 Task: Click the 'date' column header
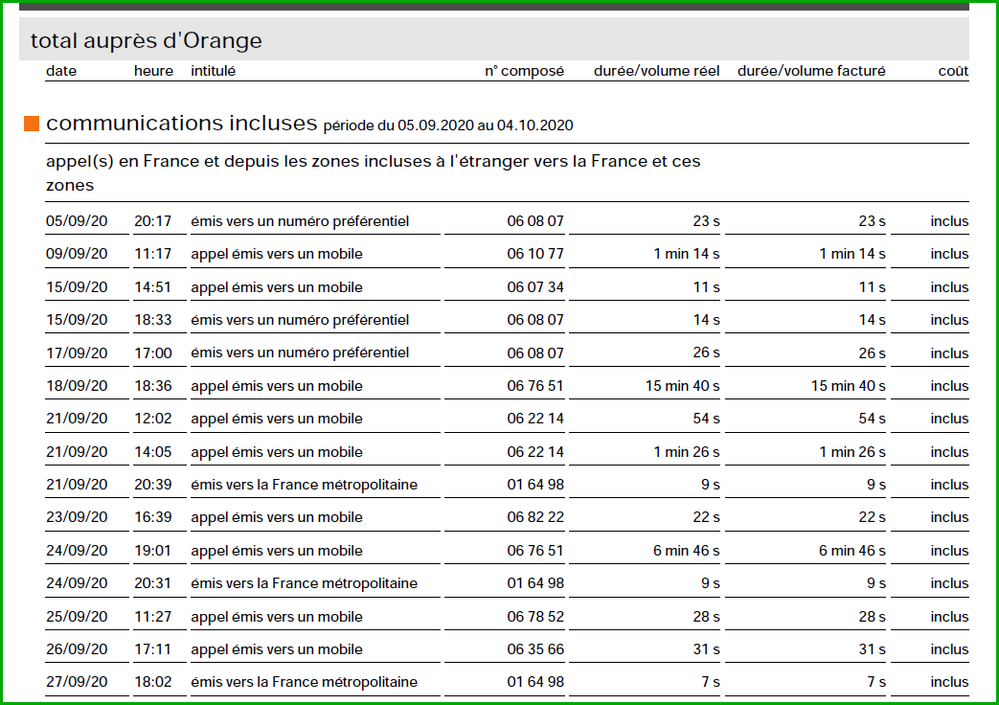tap(61, 71)
